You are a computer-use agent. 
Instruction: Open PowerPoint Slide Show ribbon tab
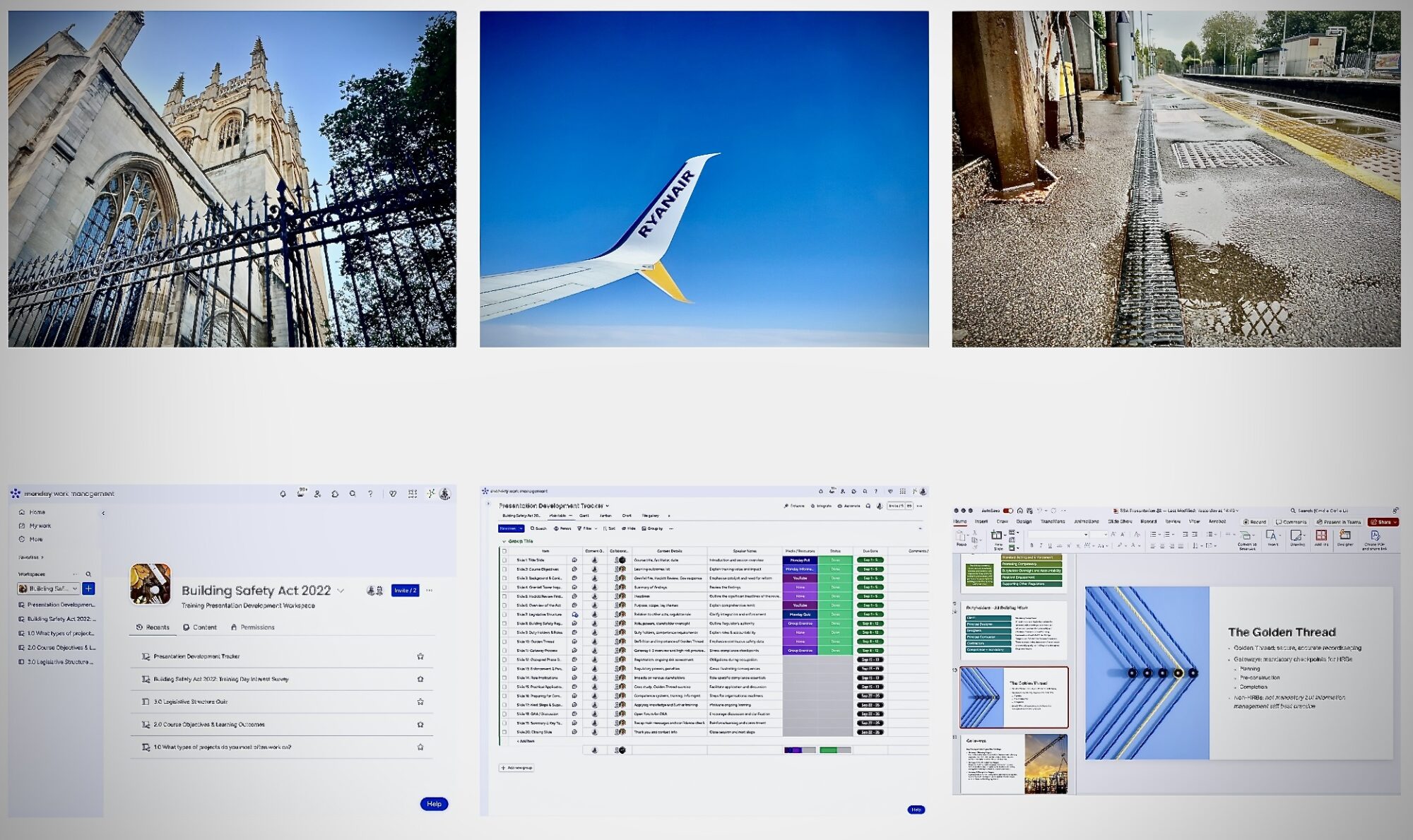point(1120,521)
